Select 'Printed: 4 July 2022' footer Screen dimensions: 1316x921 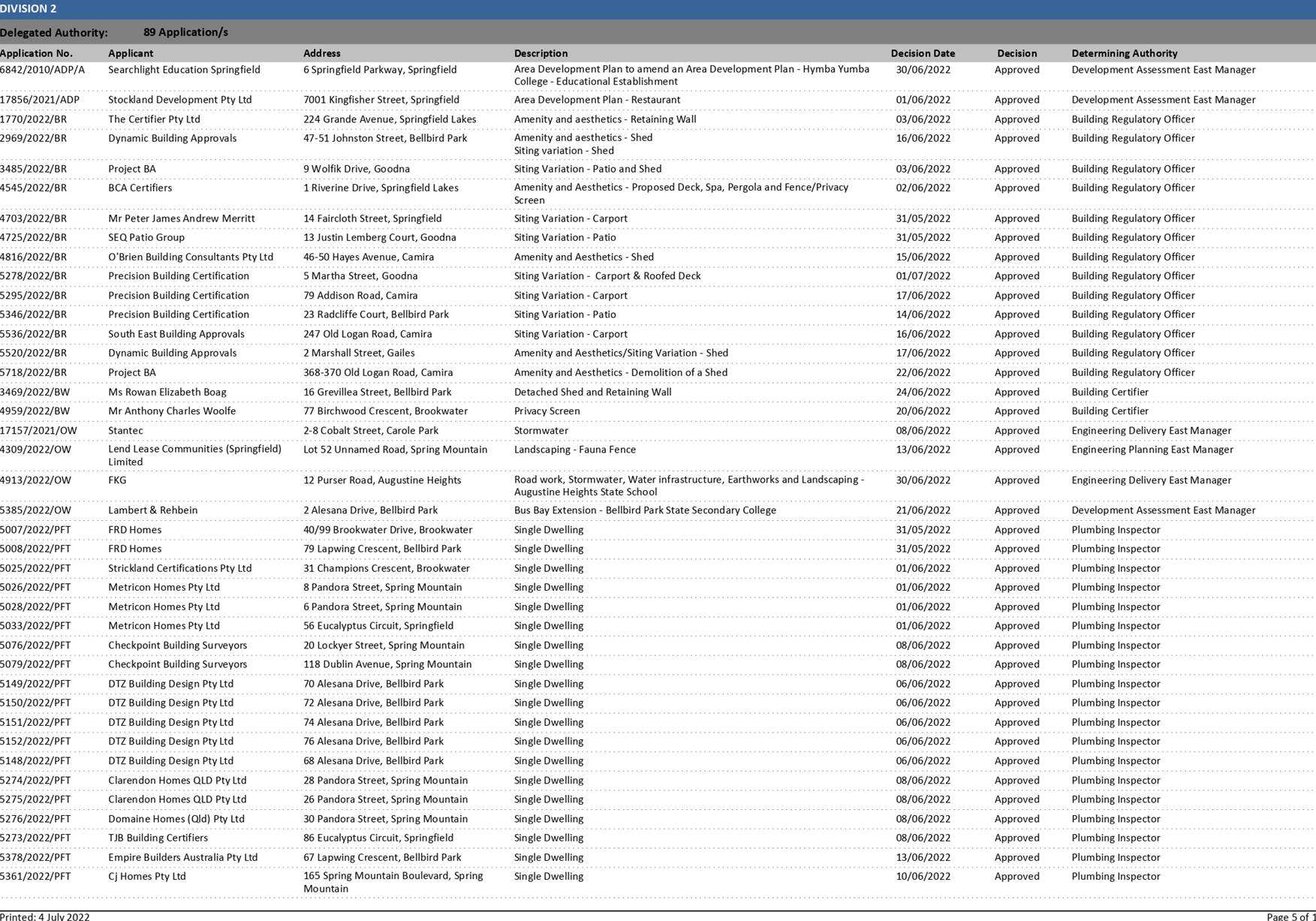45,916
